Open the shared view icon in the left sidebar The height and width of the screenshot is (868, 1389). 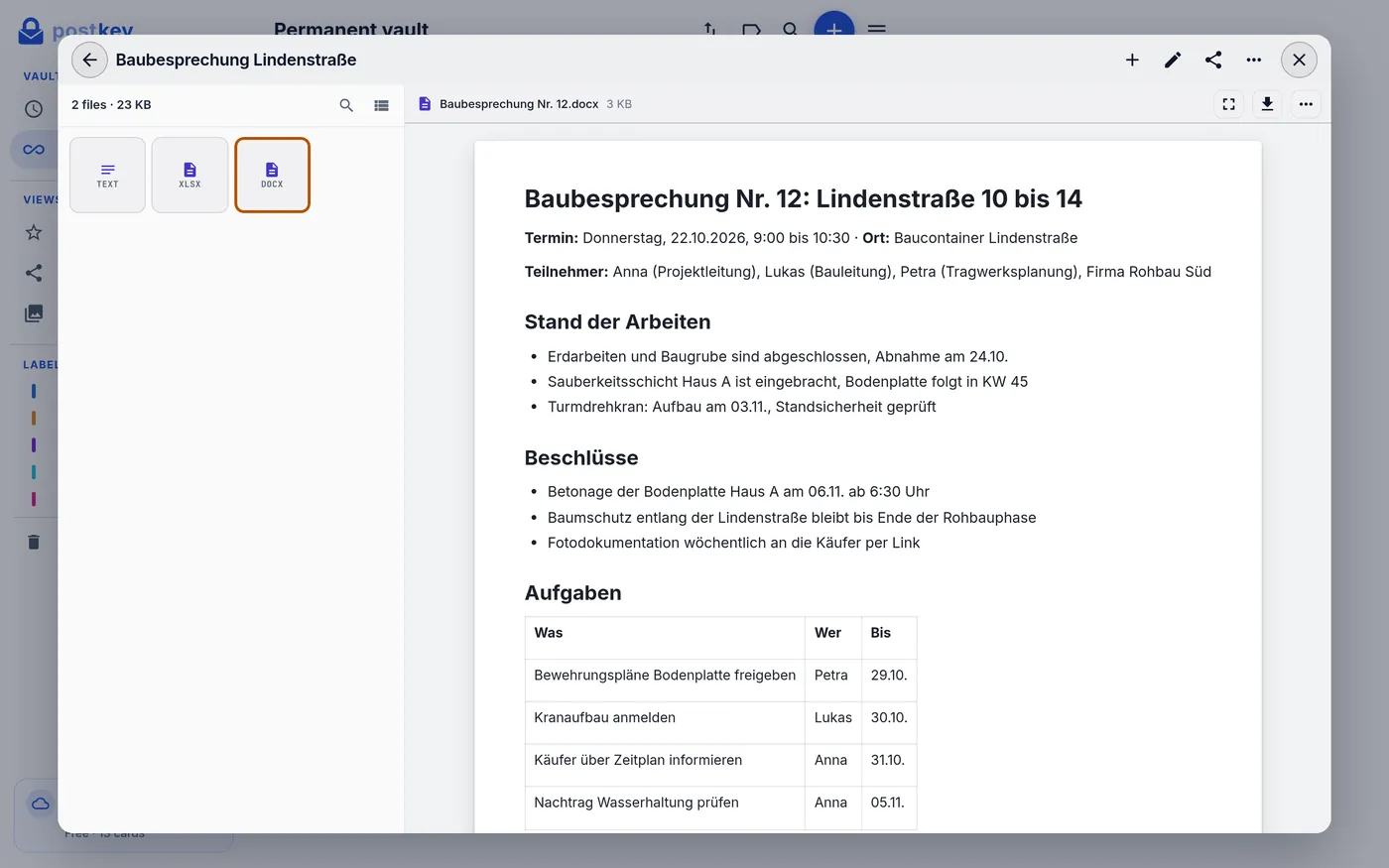click(34, 273)
